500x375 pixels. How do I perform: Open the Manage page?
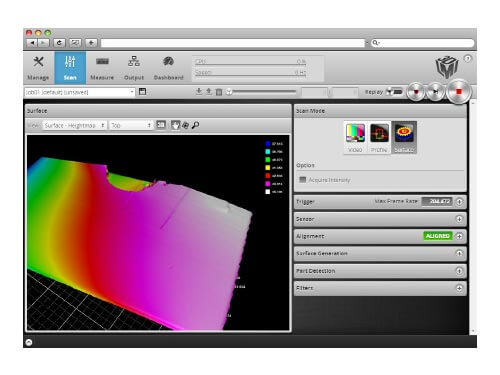tap(38, 68)
